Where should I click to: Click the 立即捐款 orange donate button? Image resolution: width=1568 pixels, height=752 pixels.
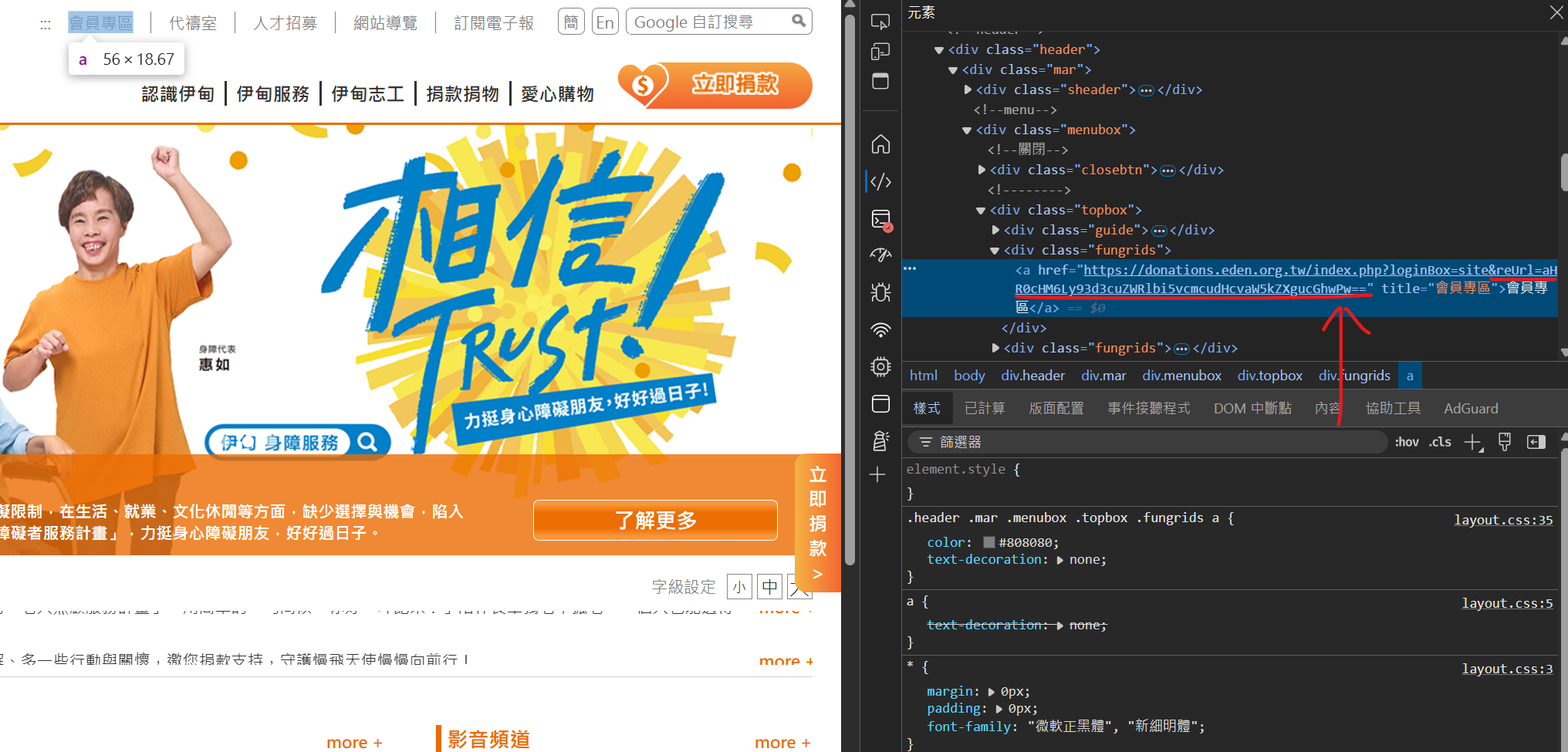[x=715, y=85]
